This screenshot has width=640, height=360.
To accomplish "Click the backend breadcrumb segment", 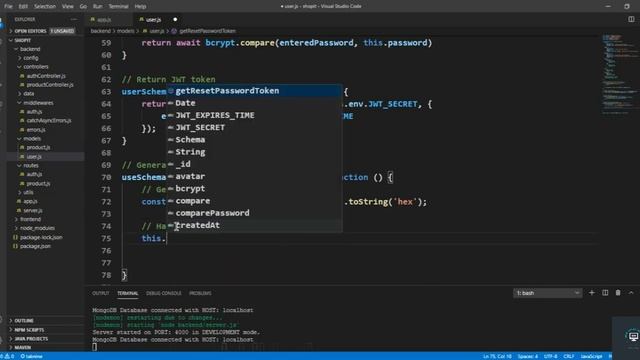I will [100, 31].
